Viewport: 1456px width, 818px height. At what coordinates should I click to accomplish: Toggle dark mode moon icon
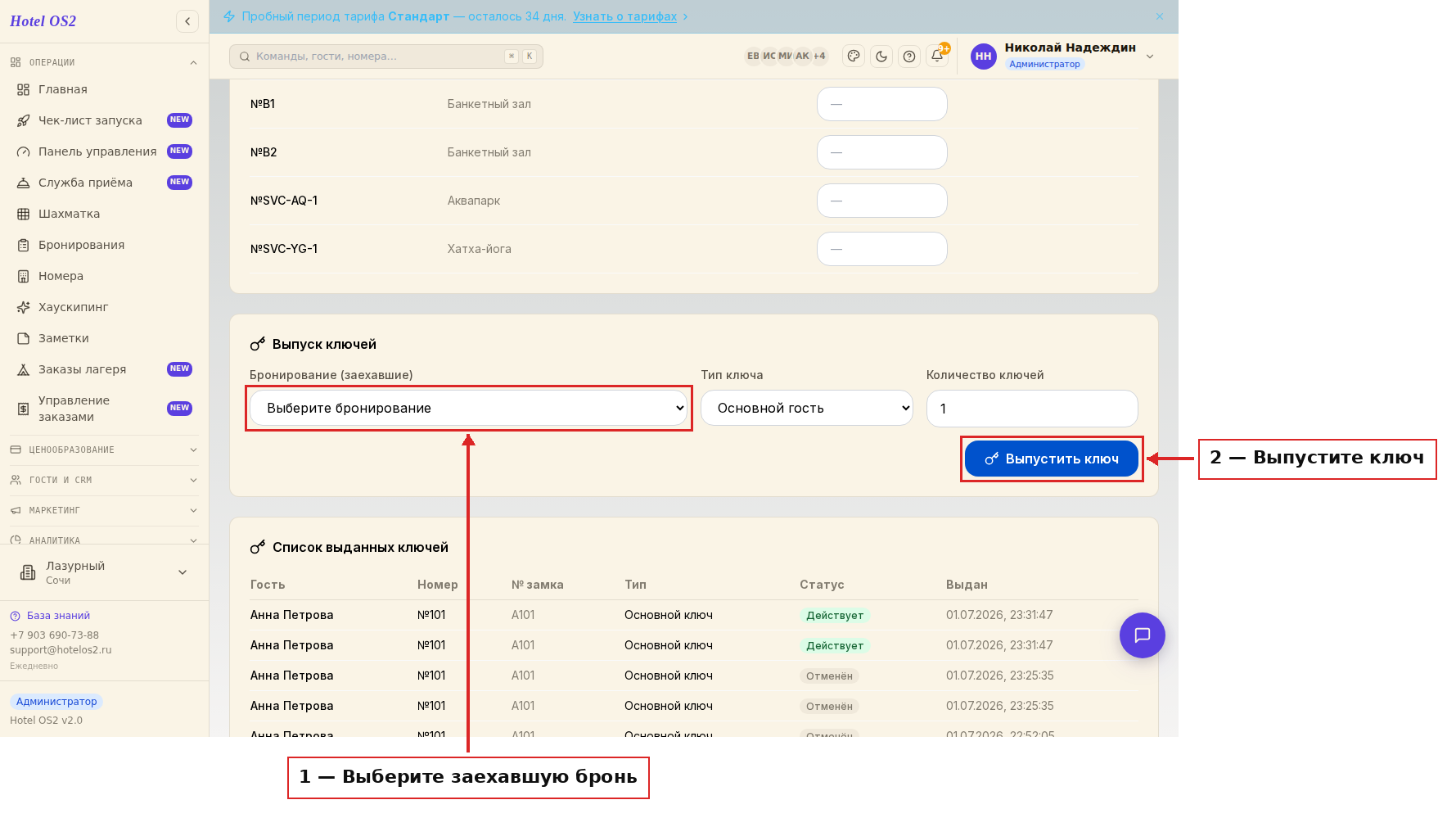click(x=881, y=56)
